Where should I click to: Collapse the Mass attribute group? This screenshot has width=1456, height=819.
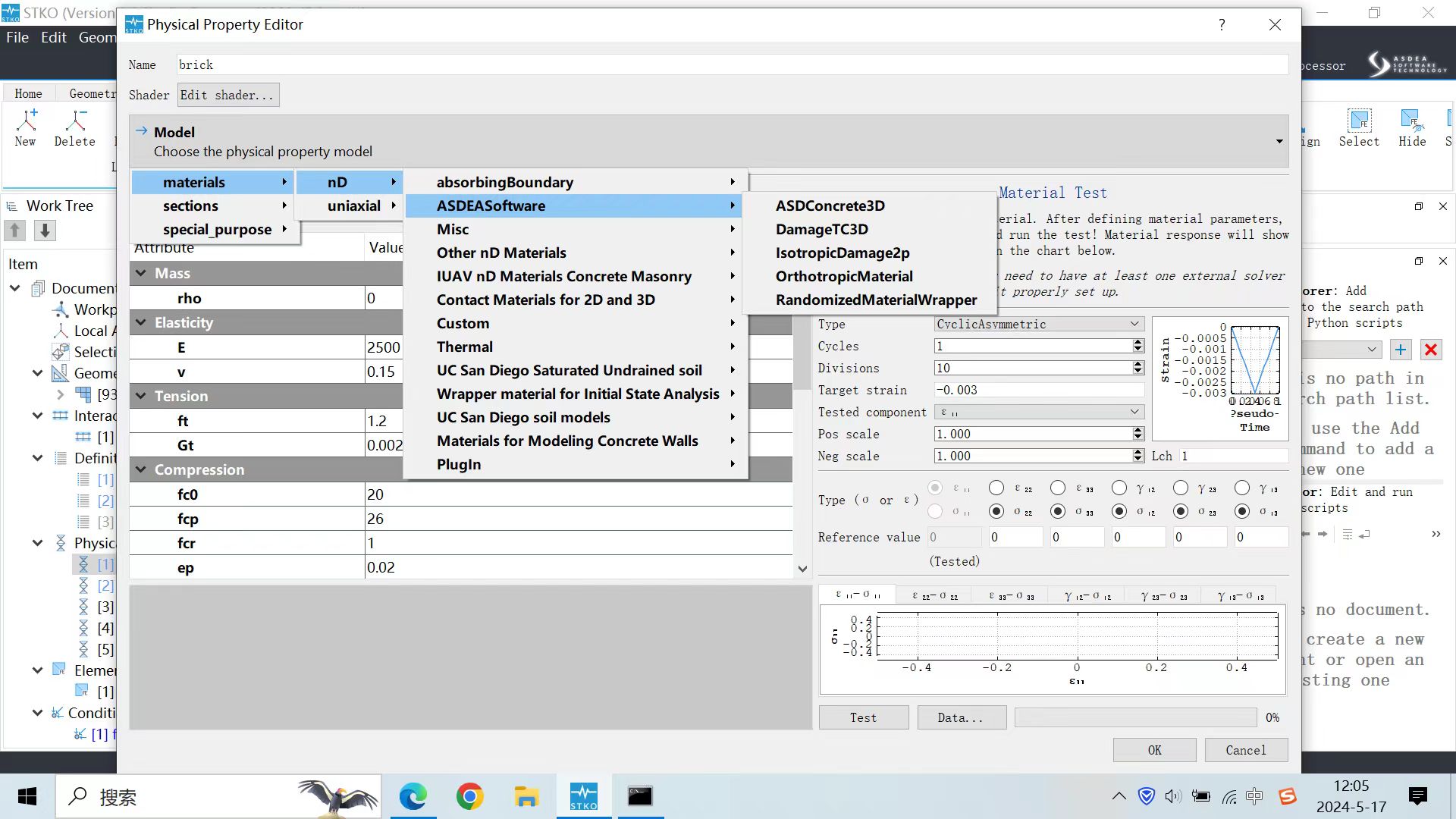point(141,273)
